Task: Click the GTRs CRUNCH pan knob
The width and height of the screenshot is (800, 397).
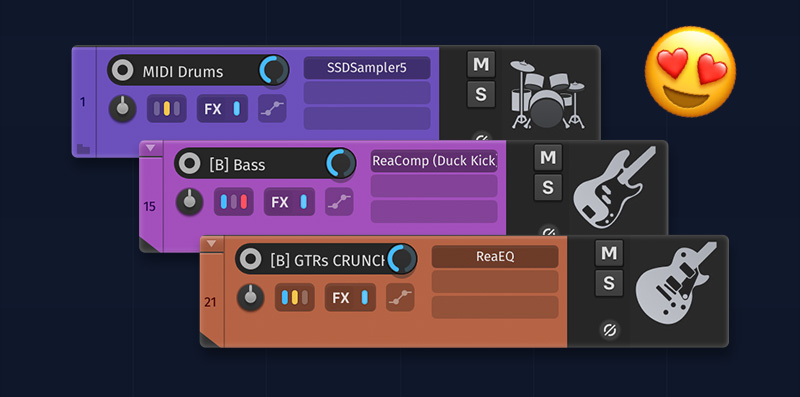Action: [x=251, y=297]
